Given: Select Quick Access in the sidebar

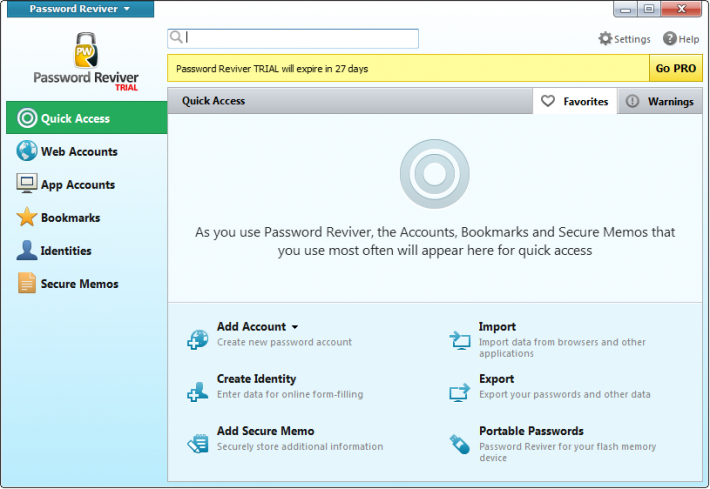Looking at the screenshot, I should tap(86, 118).
